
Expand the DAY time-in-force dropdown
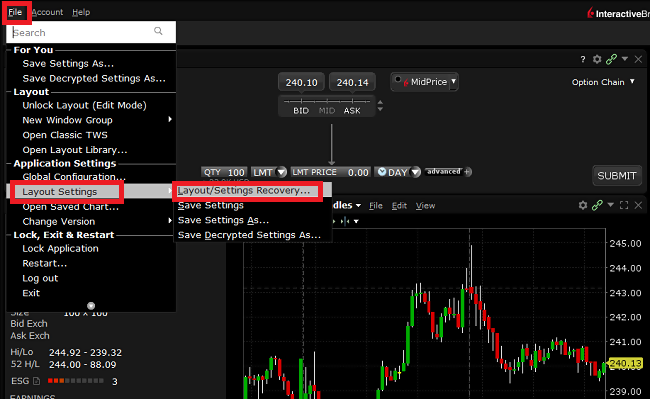pyautogui.click(x=397, y=172)
